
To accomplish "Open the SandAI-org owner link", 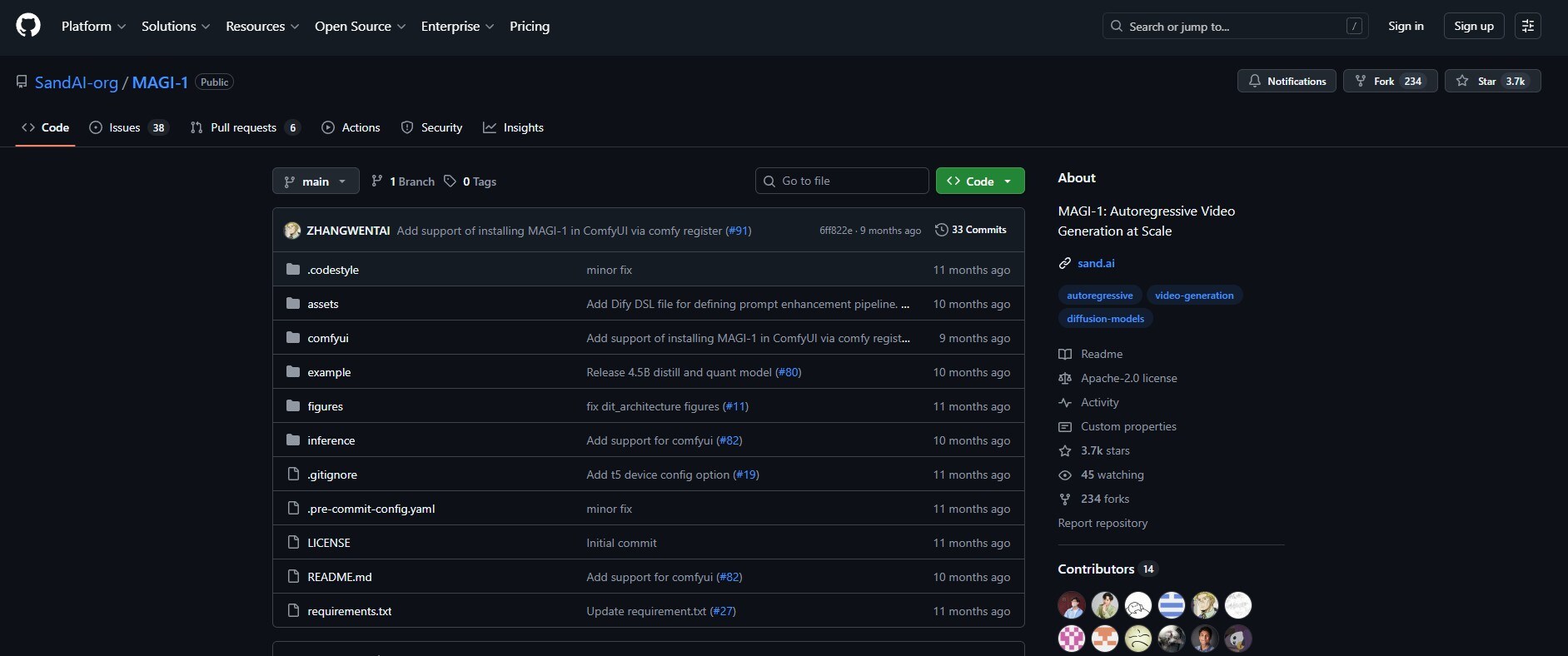I will pyautogui.click(x=77, y=82).
